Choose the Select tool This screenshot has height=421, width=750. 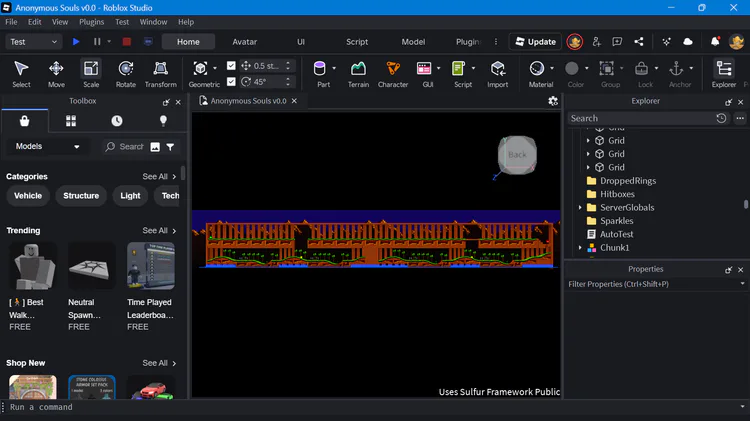pos(21,74)
